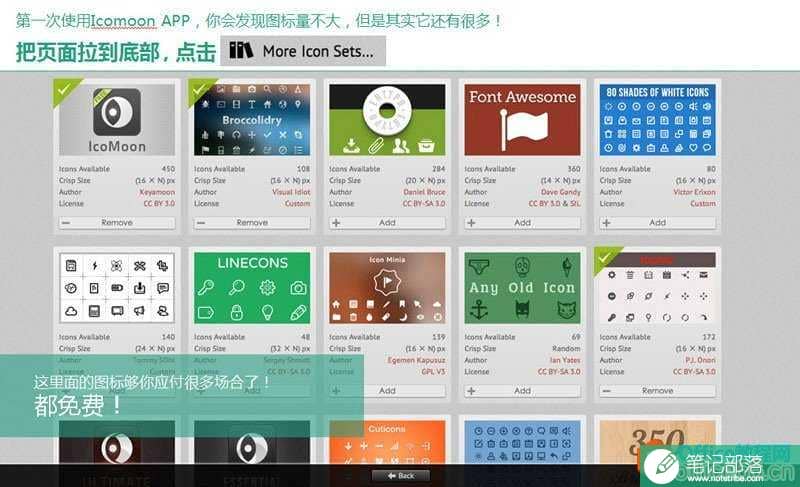
Task: Click the Random crisp size value
Action: pyautogui.click(x=566, y=349)
